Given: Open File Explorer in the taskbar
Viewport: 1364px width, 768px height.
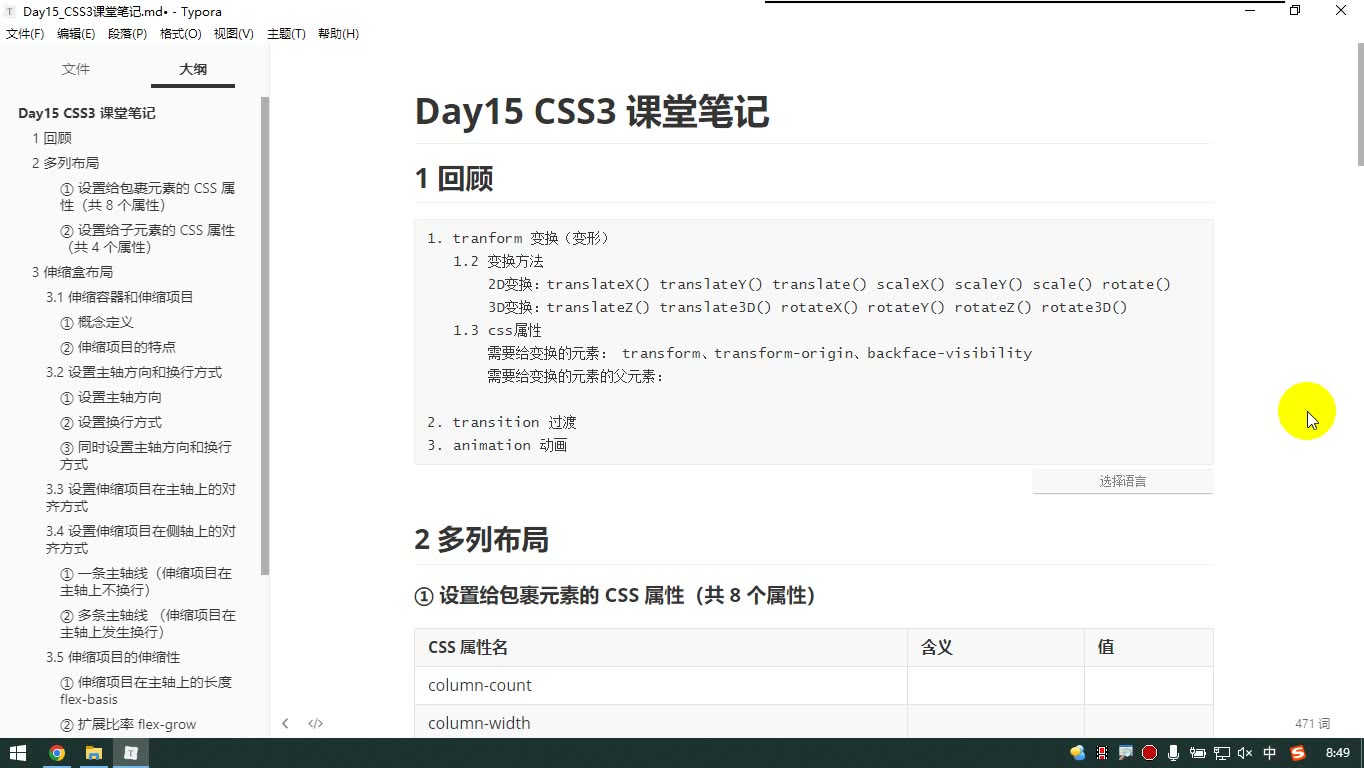Looking at the screenshot, I should pos(94,753).
